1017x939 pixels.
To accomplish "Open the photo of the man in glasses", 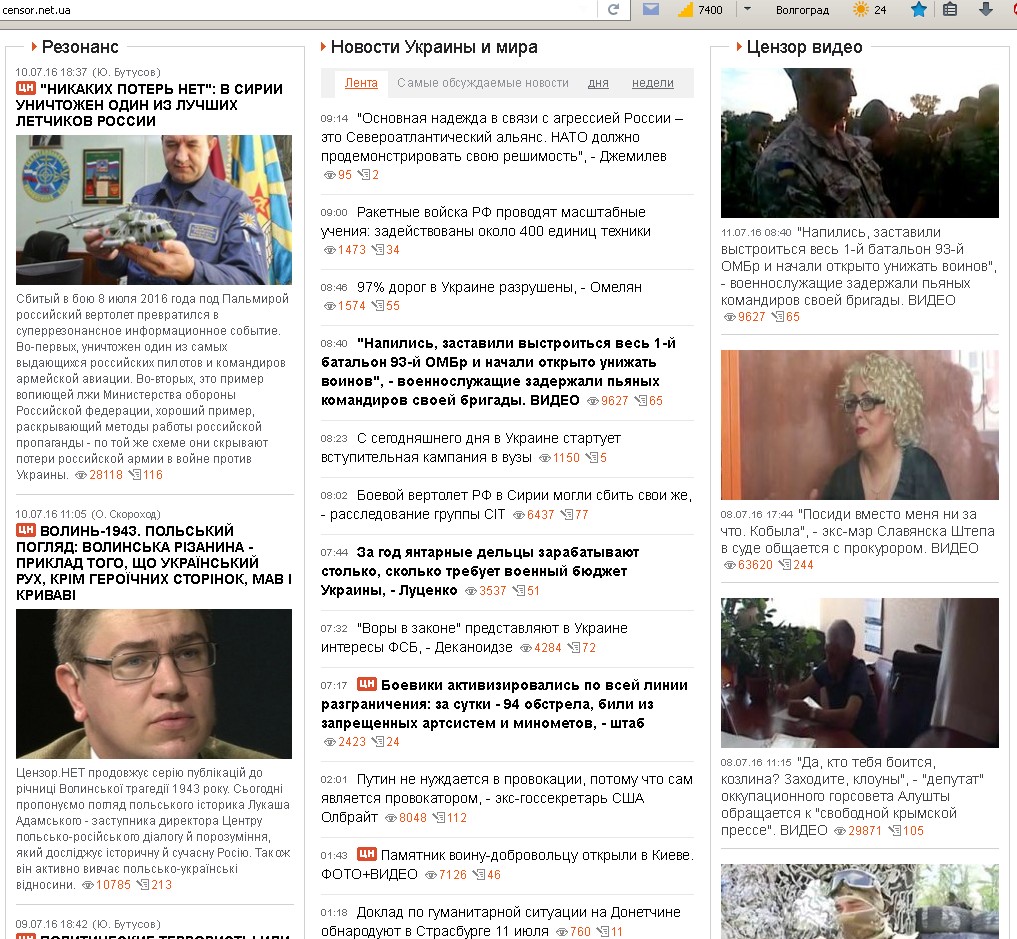I will (x=154, y=683).
